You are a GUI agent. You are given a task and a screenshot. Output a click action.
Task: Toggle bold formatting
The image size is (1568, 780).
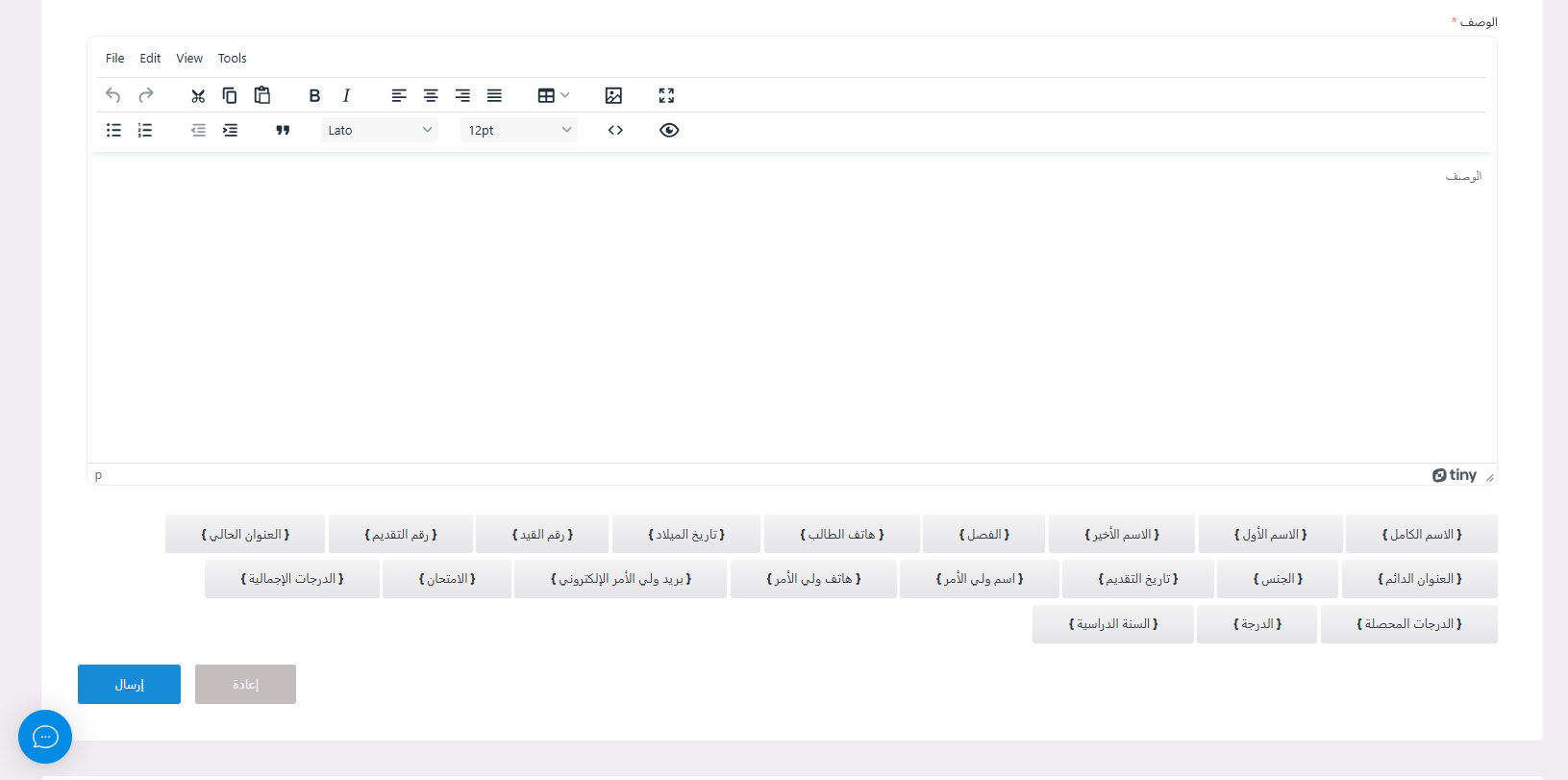point(314,95)
